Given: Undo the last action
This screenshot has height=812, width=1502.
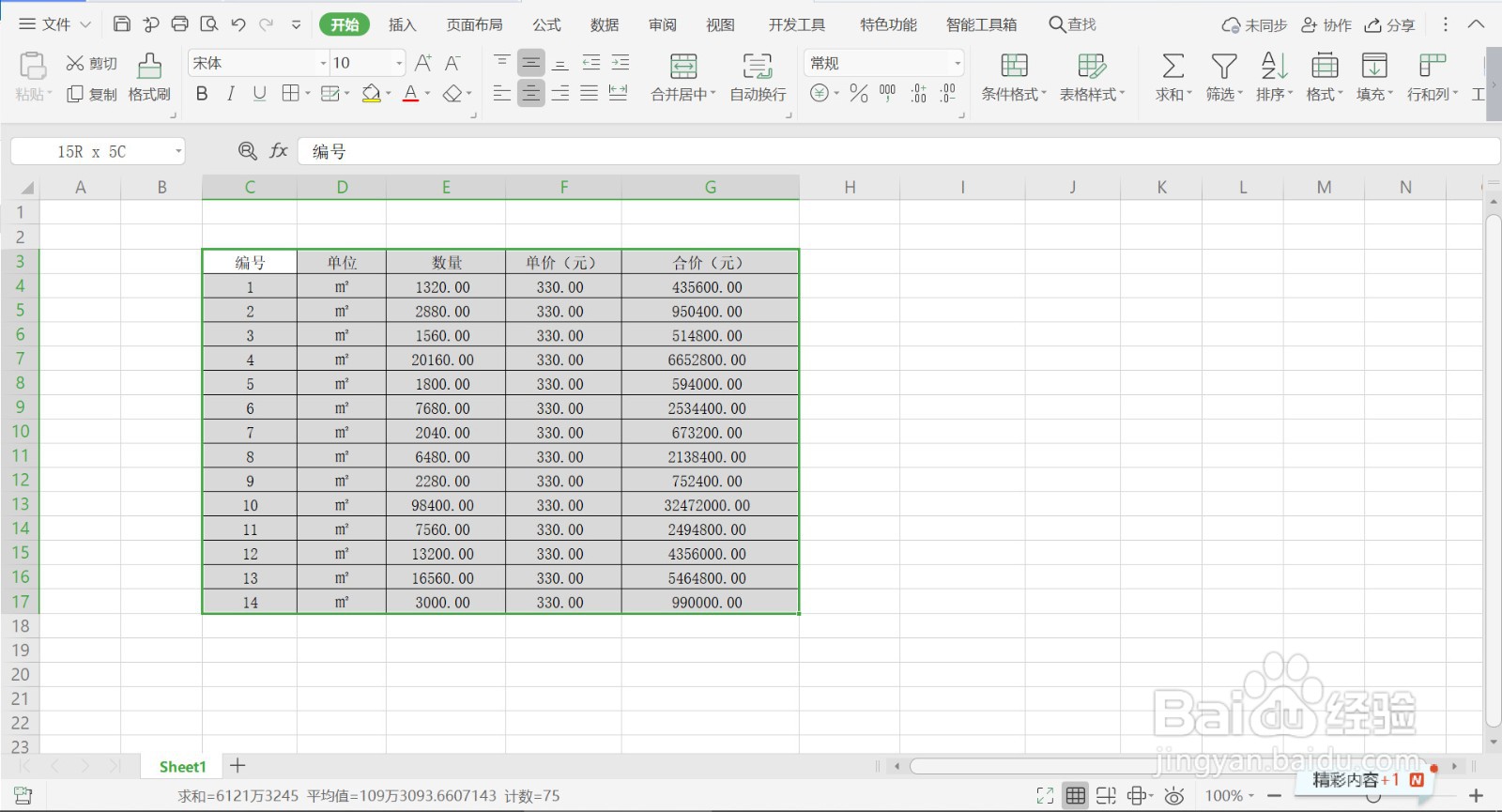Looking at the screenshot, I should pyautogui.click(x=238, y=24).
